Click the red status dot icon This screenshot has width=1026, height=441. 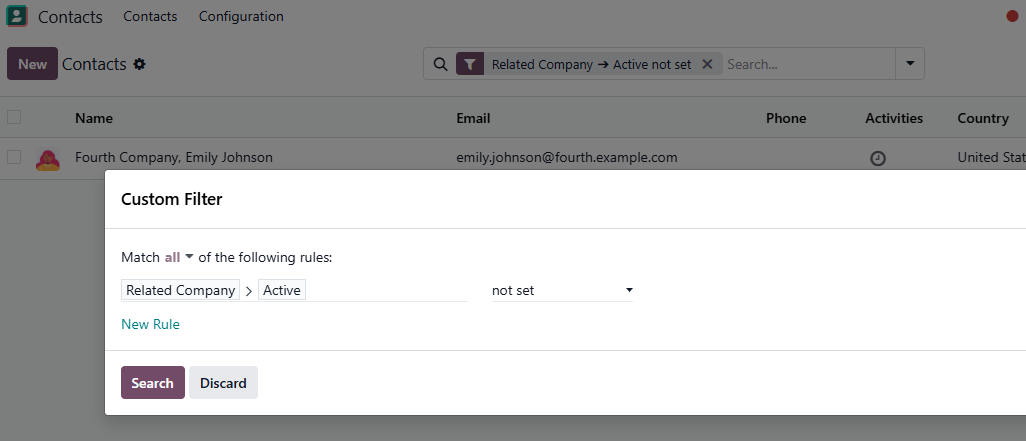pos(1012,16)
